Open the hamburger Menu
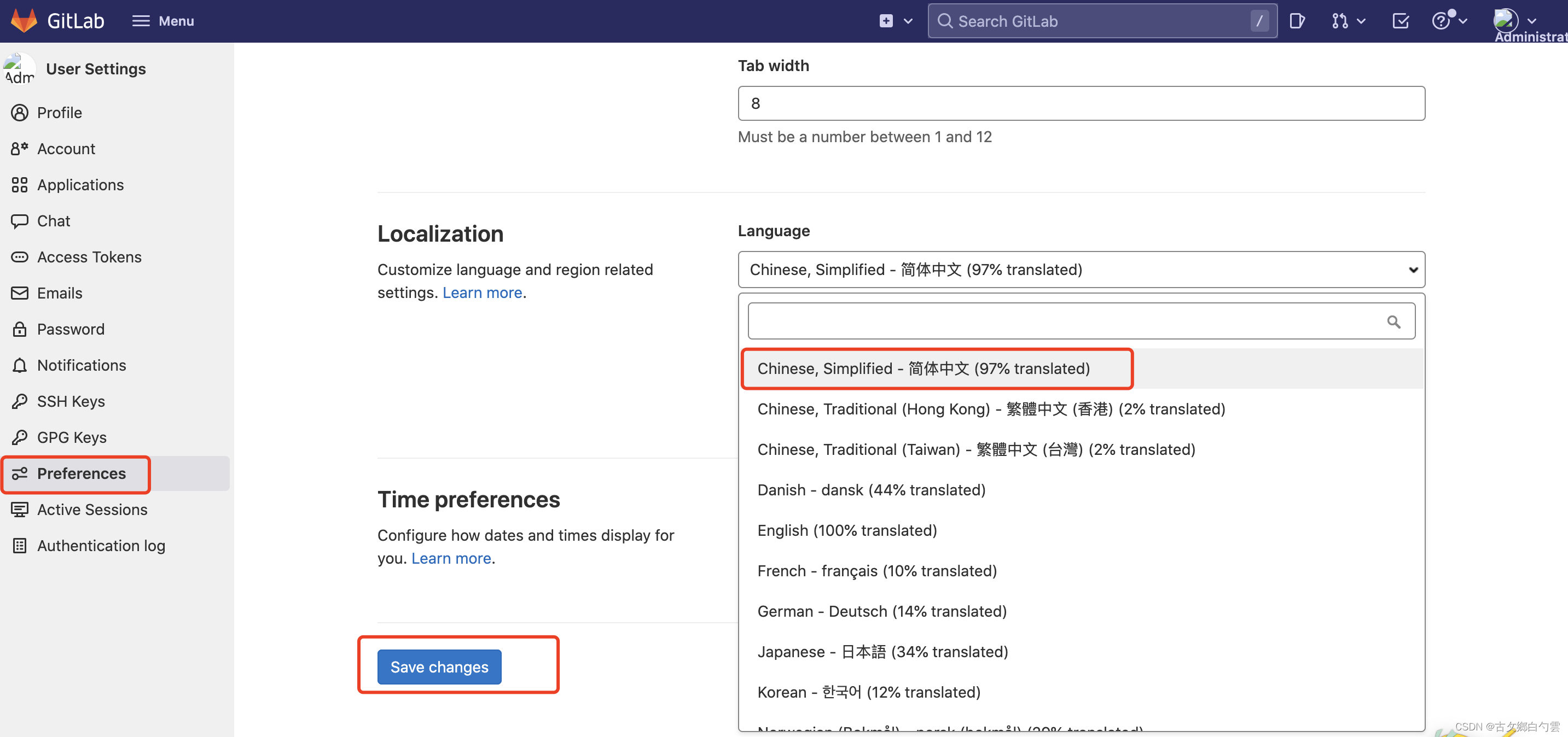The width and height of the screenshot is (1568, 737). pos(162,21)
